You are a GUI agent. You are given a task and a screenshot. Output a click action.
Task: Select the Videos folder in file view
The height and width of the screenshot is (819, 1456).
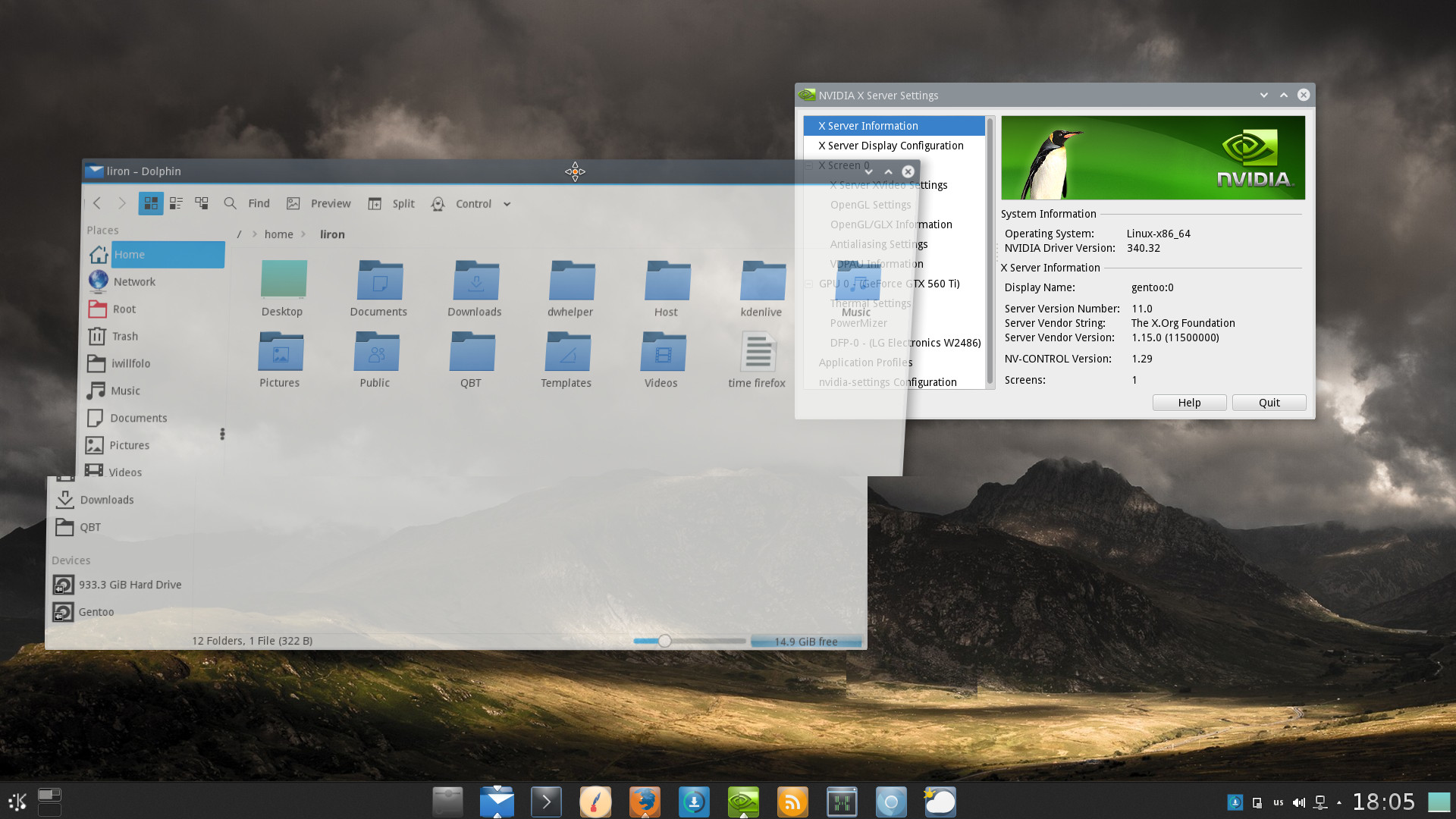tap(662, 359)
